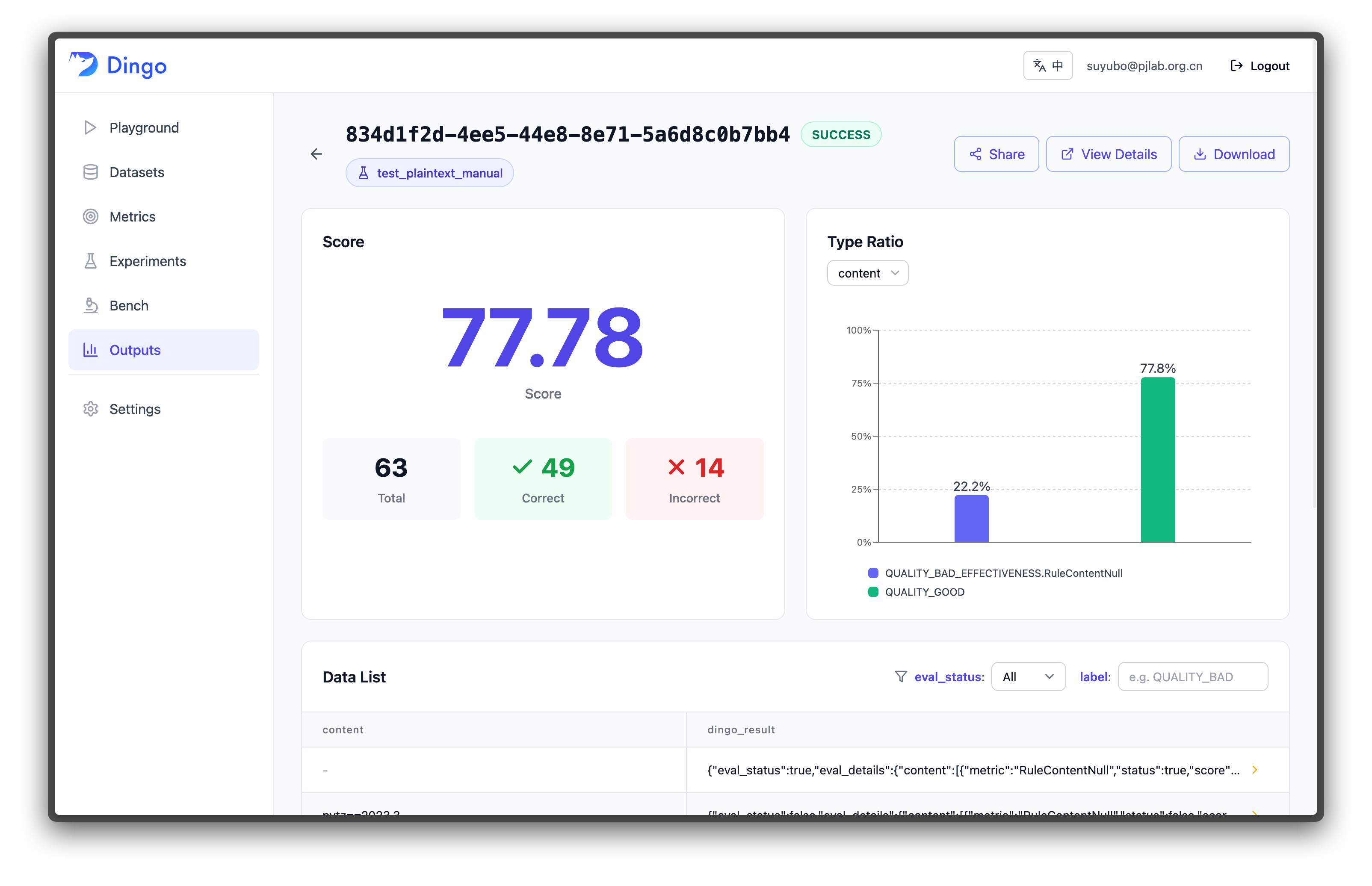Log out via the Logout link

(x=1260, y=65)
